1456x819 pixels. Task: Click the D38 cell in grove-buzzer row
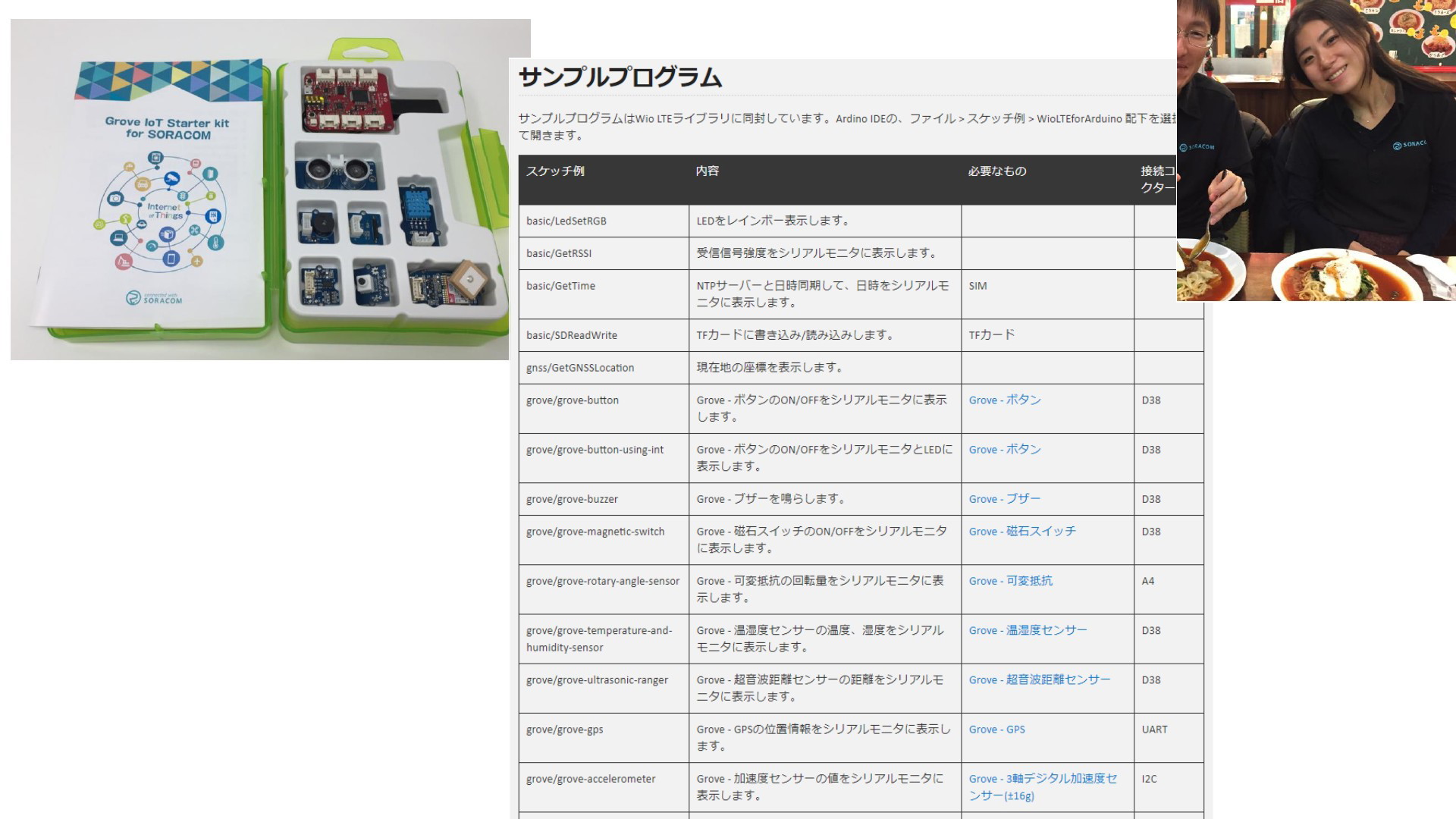(1169, 500)
